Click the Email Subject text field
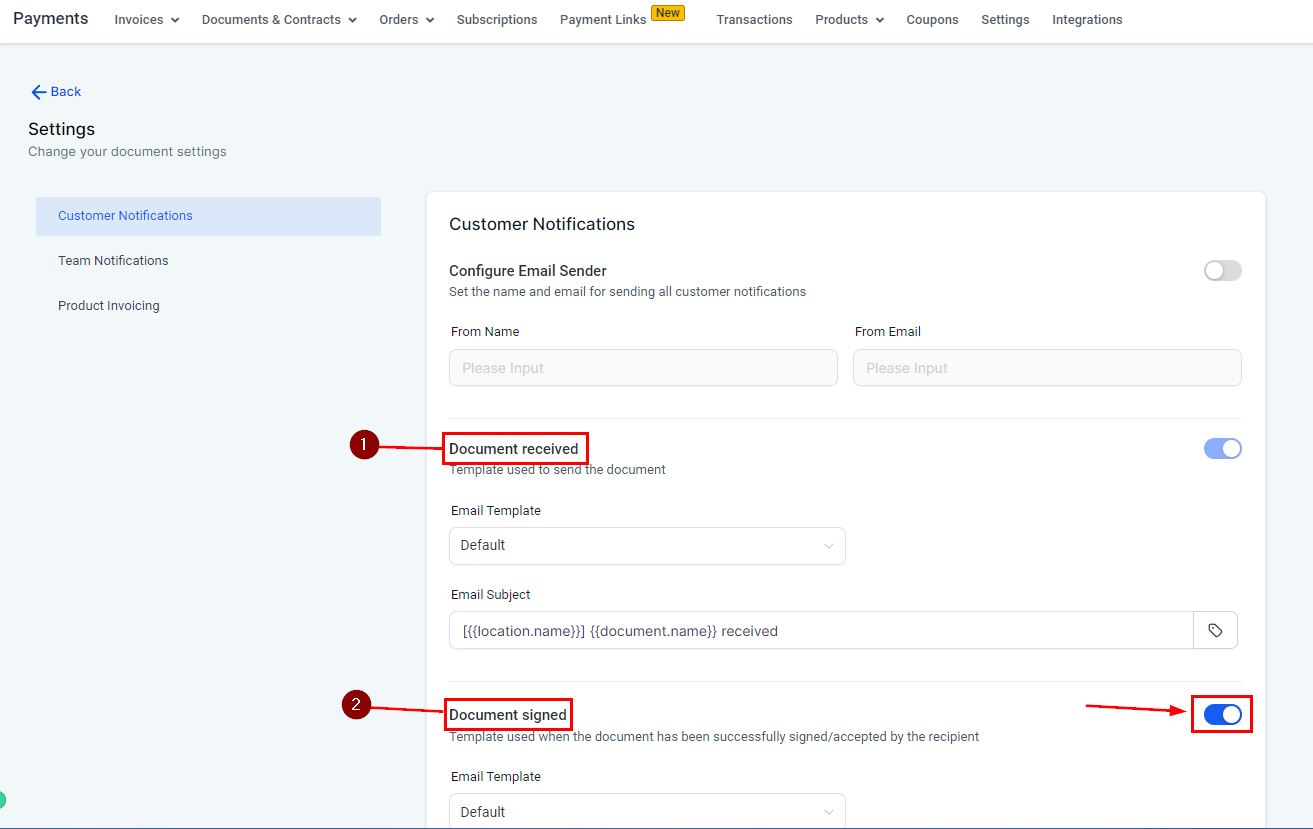This screenshot has width=1313, height=829. click(821, 631)
